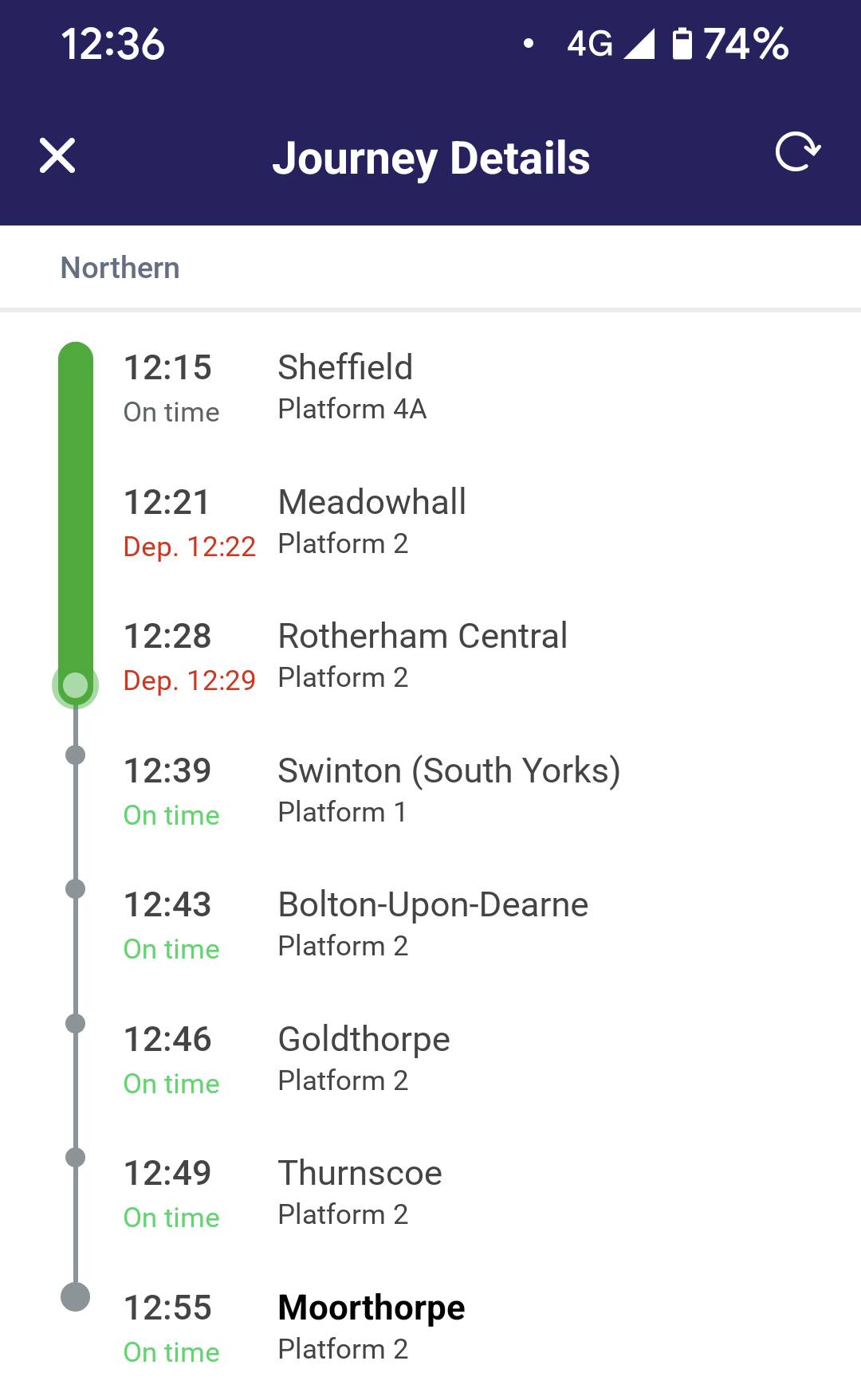
Task: Tap the Journey Details header title
Action: pos(431,158)
